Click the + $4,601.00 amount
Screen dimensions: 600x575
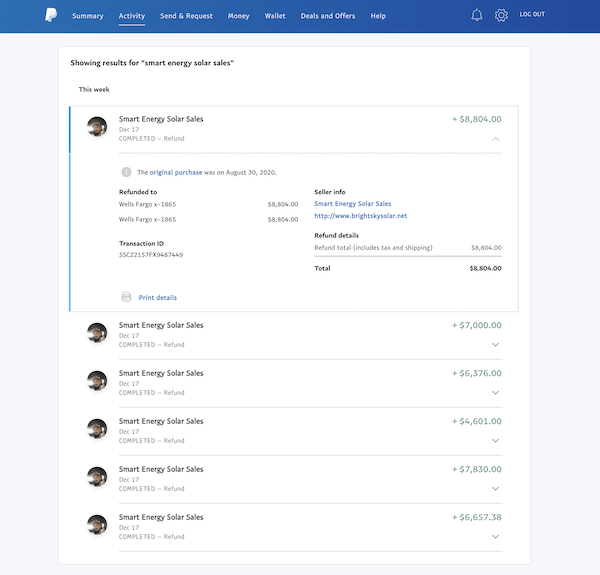476,421
